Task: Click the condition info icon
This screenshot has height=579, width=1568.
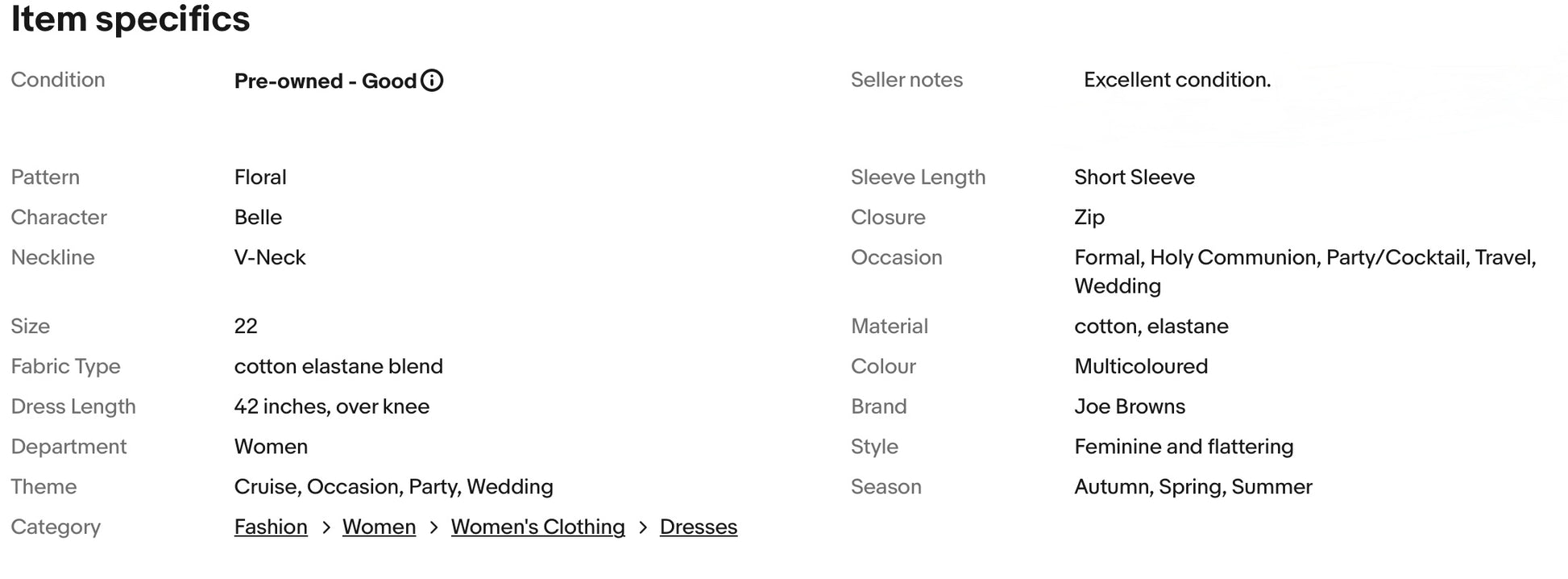Action: pos(432,81)
